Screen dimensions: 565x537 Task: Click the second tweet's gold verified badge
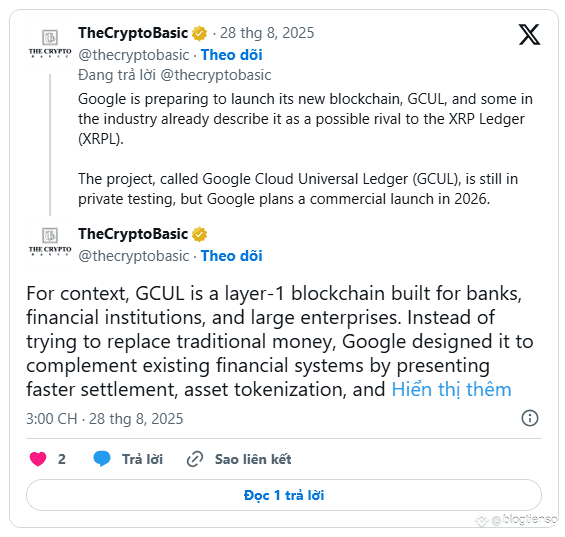tap(199, 234)
